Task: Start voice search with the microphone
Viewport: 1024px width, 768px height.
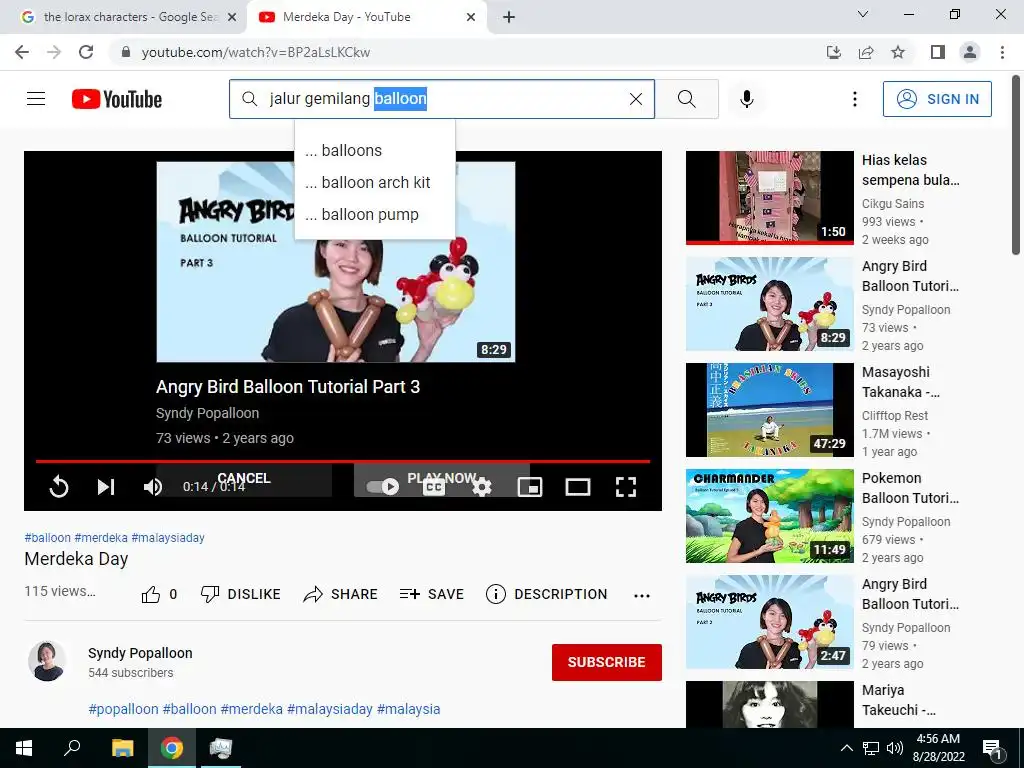Action: coord(747,99)
